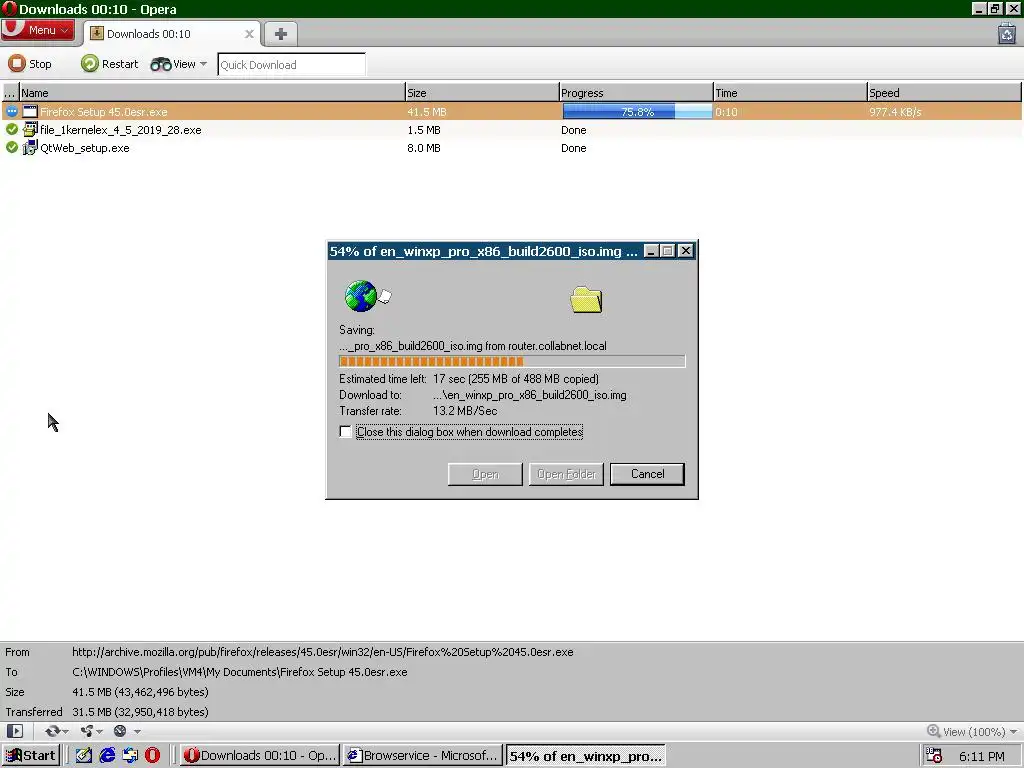Viewport: 1024px width, 768px height.
Task: Open the View dropdown in toolbar
Action: (178, 64)
